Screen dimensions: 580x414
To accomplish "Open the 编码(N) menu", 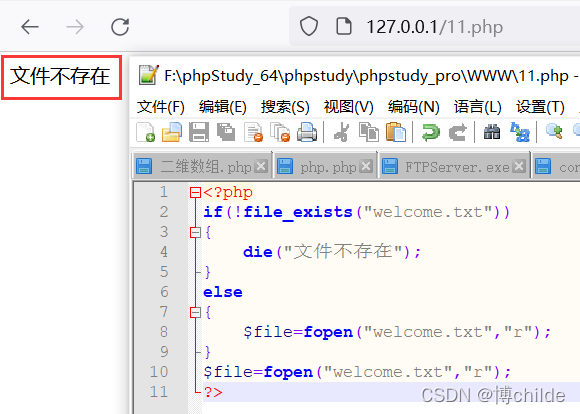I will point(414,107).
